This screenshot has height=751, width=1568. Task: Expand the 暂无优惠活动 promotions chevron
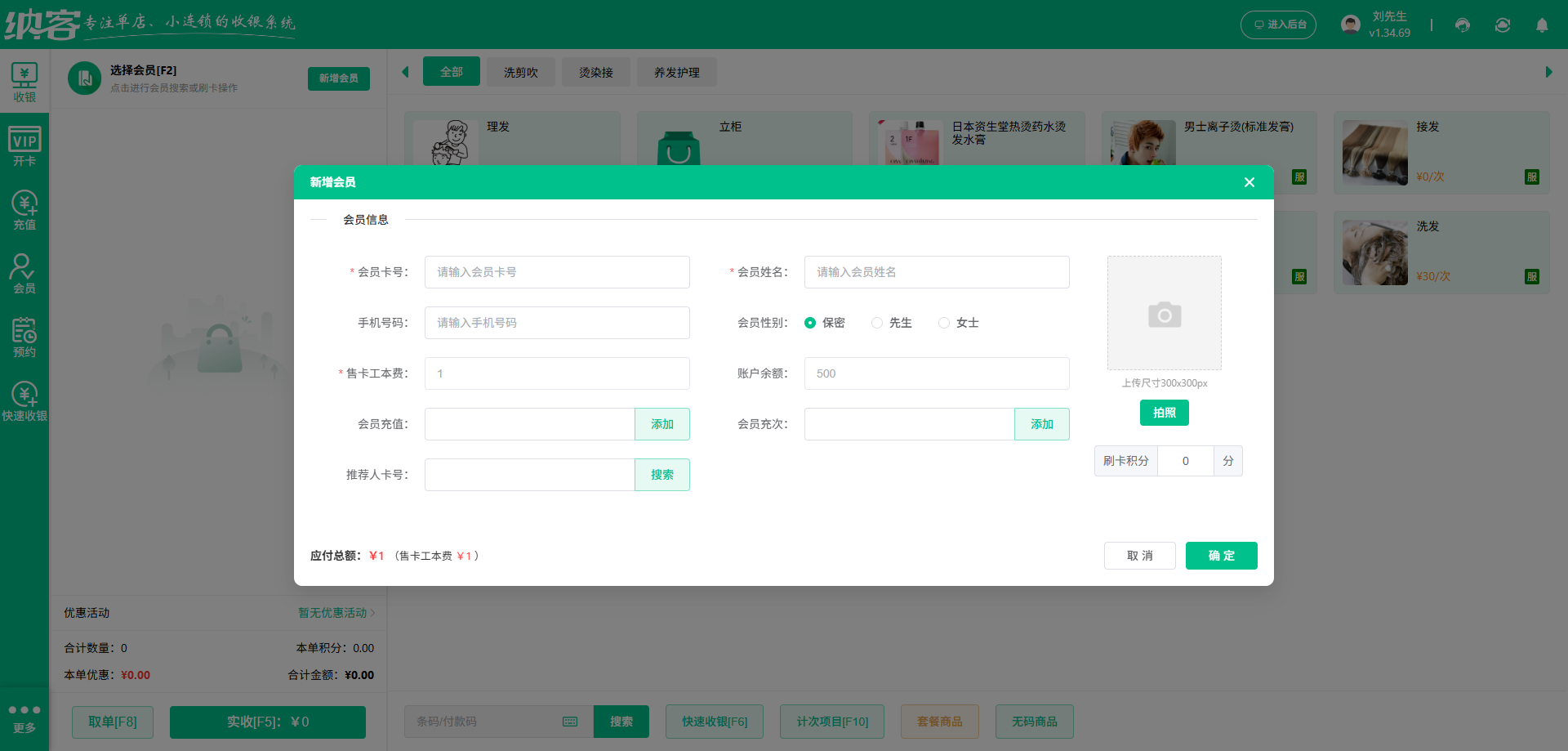tap(373, 613)
